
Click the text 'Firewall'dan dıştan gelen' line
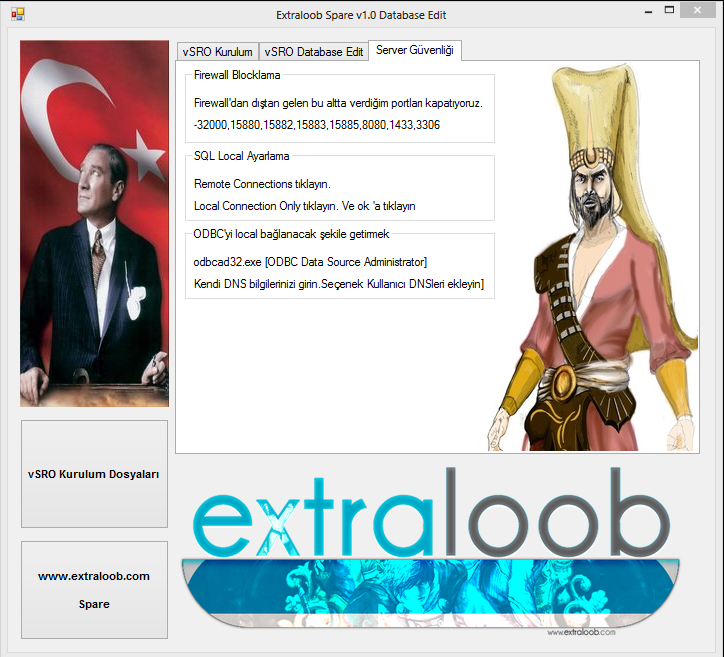click(338, 103)
